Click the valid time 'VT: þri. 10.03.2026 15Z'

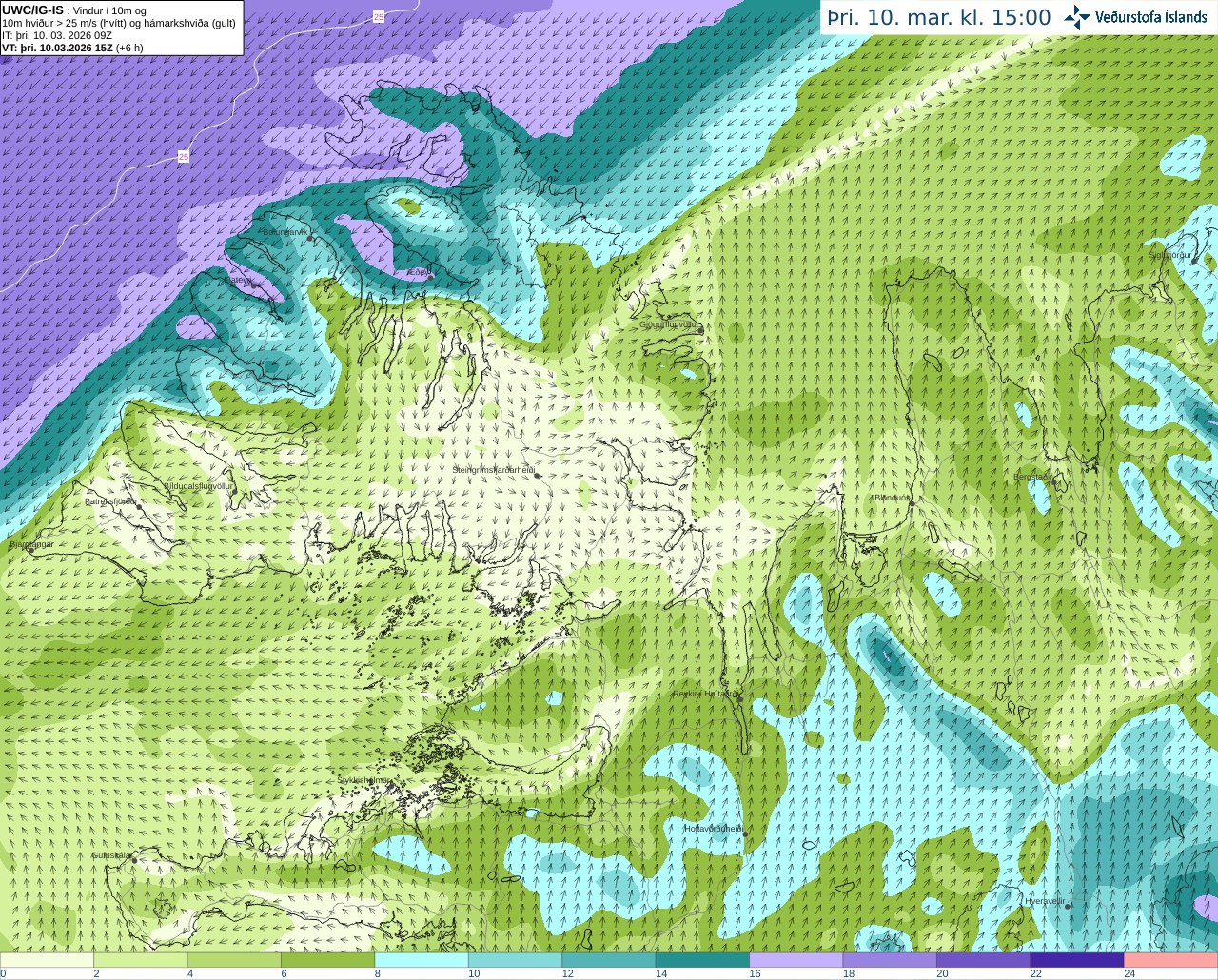click(x=57, y=48)
